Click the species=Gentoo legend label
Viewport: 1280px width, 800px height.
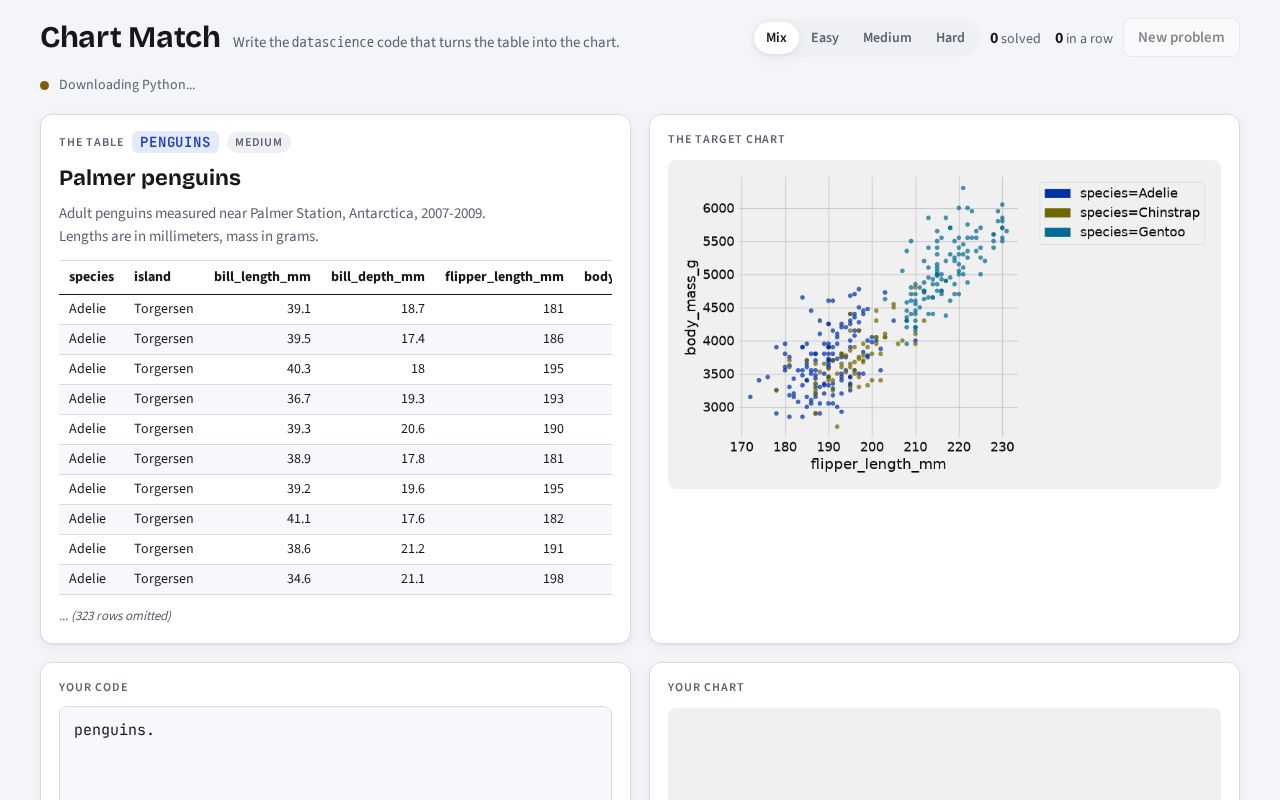[x=1132, y=232]
